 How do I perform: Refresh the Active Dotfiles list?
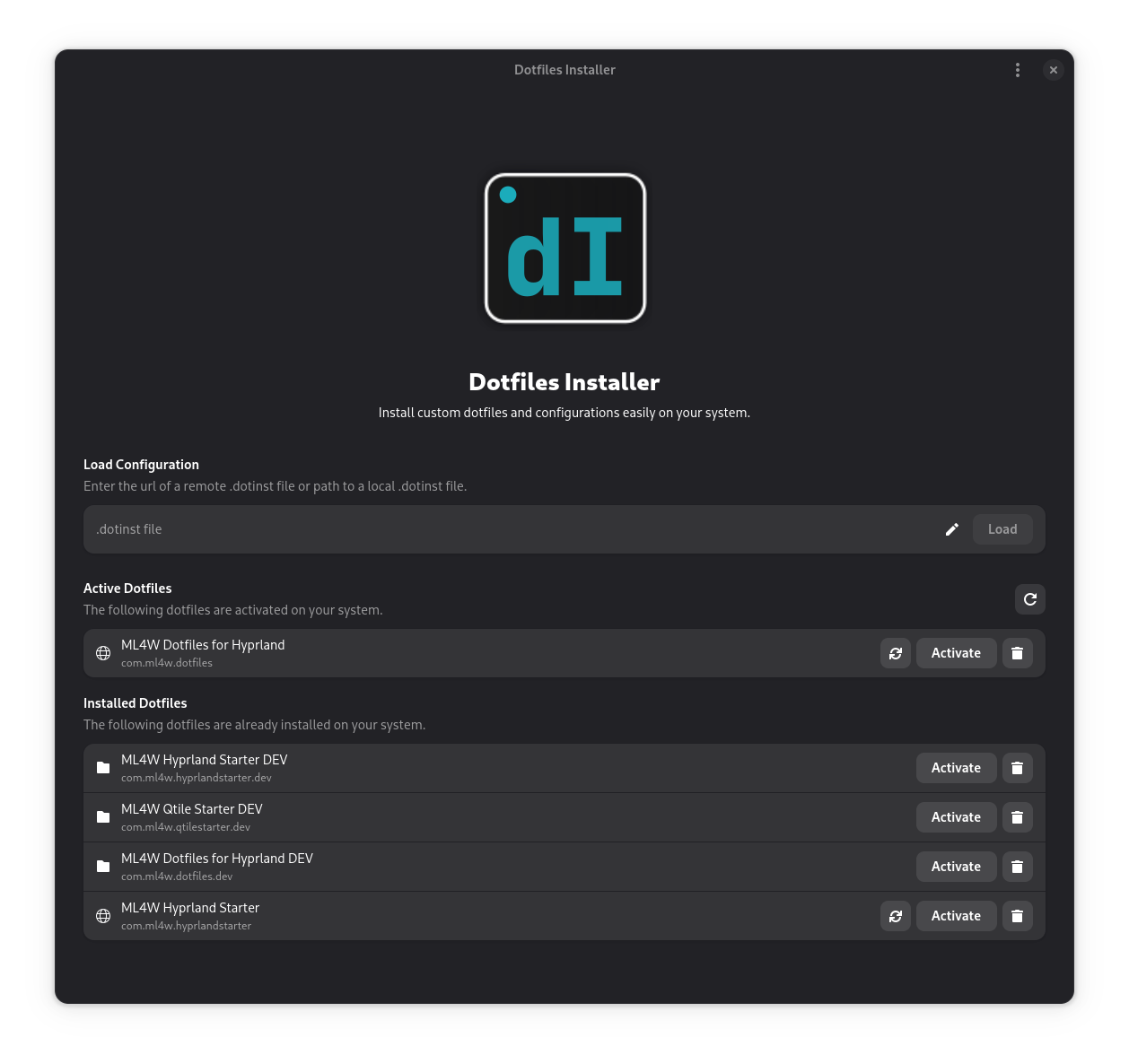coord(1029,599)
